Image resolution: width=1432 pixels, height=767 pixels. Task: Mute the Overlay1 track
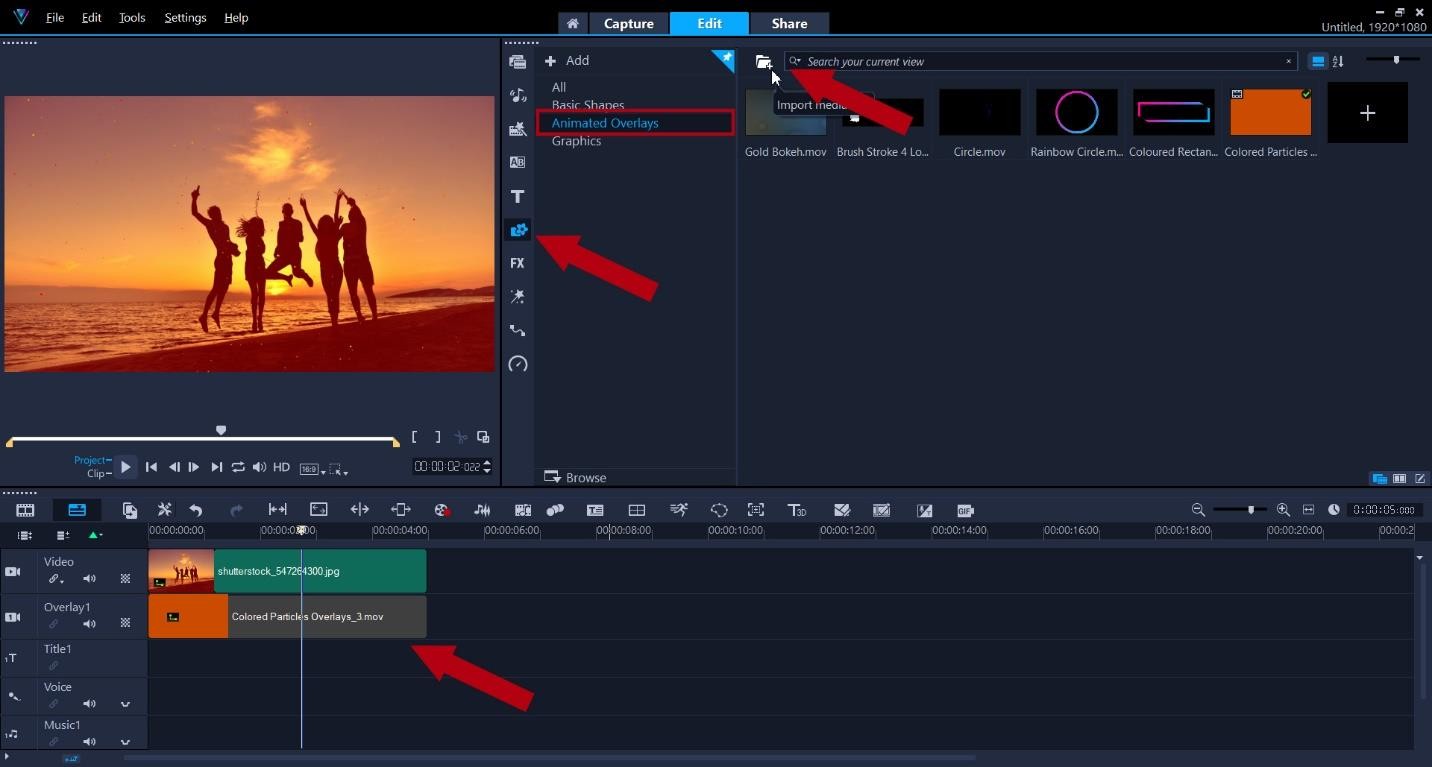89,623
